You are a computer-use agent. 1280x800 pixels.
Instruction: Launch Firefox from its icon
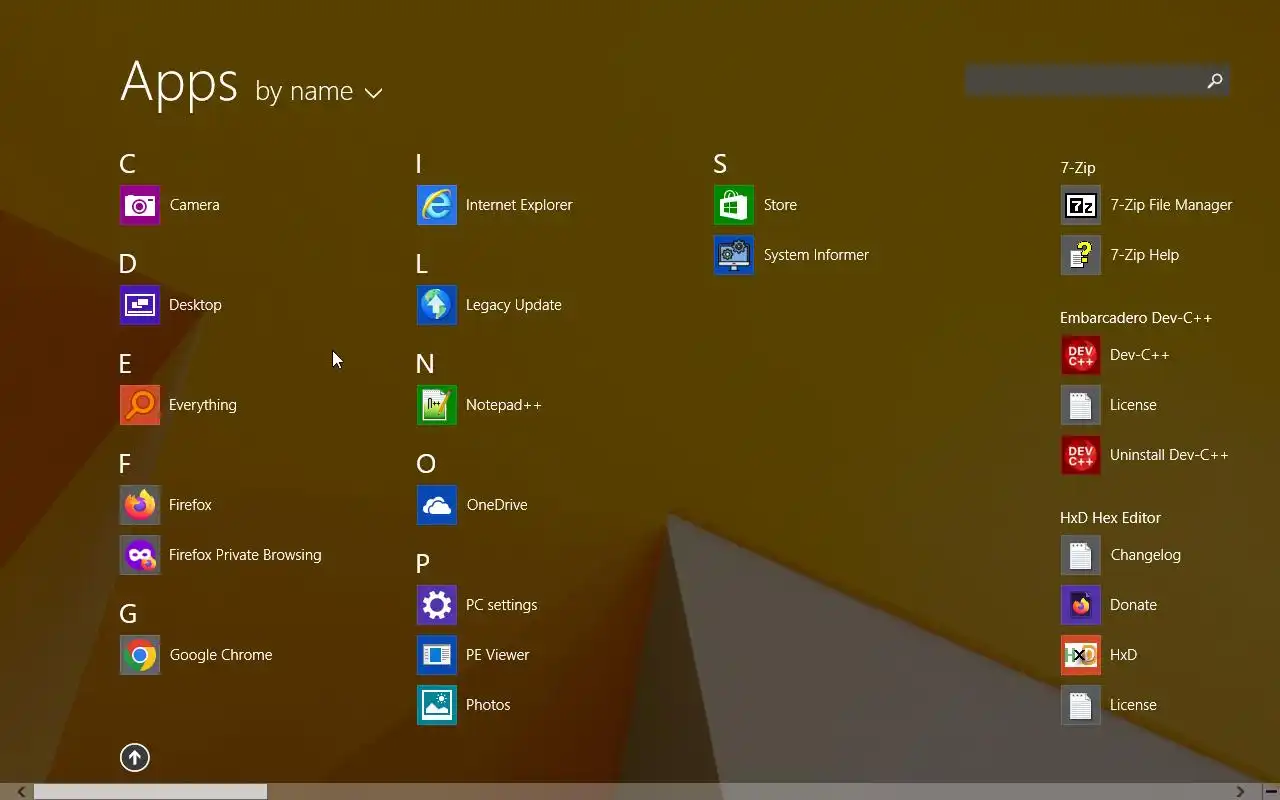[x=140, y=505]
